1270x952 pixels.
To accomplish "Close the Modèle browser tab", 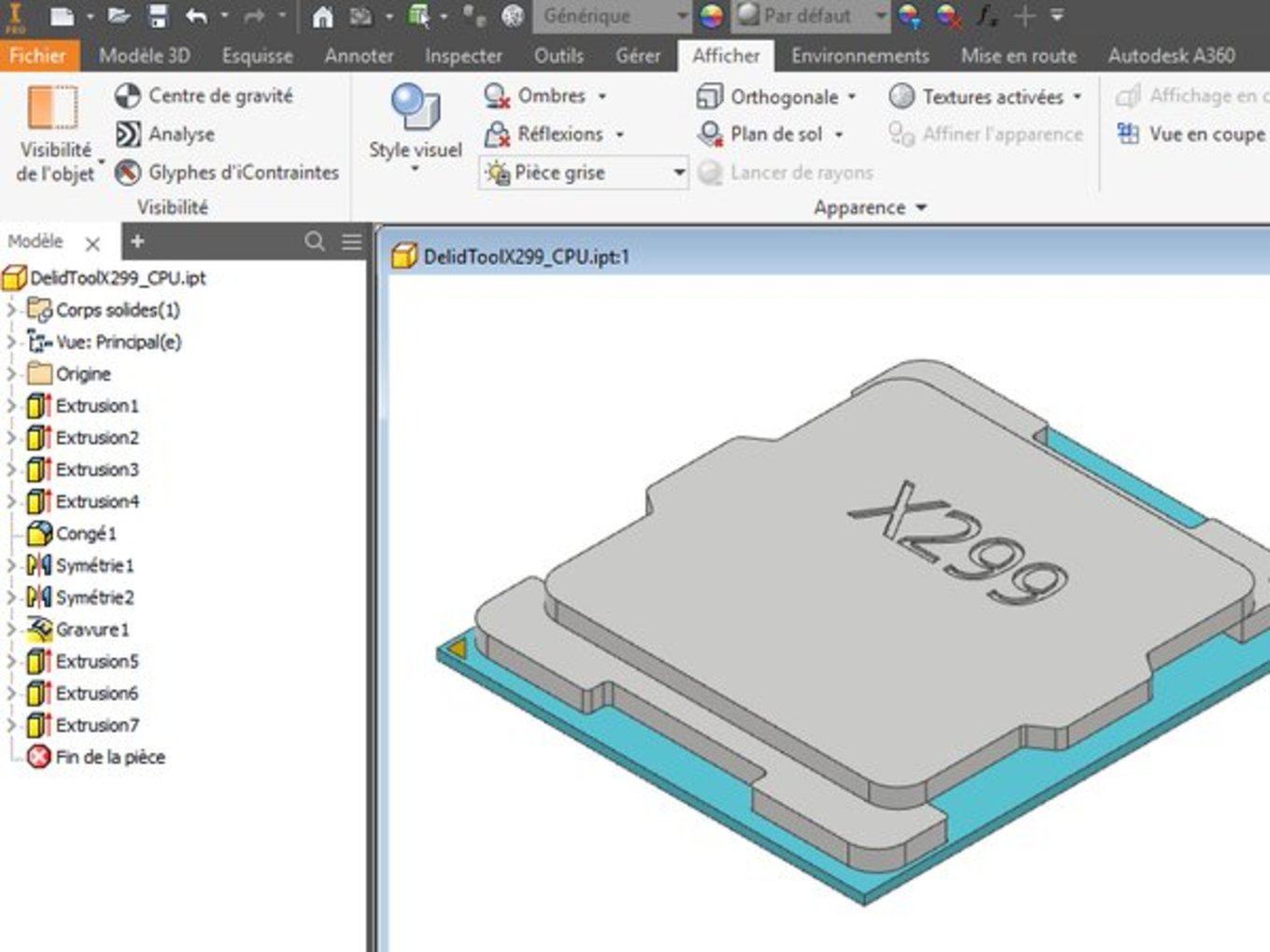I will click(92, 245).
